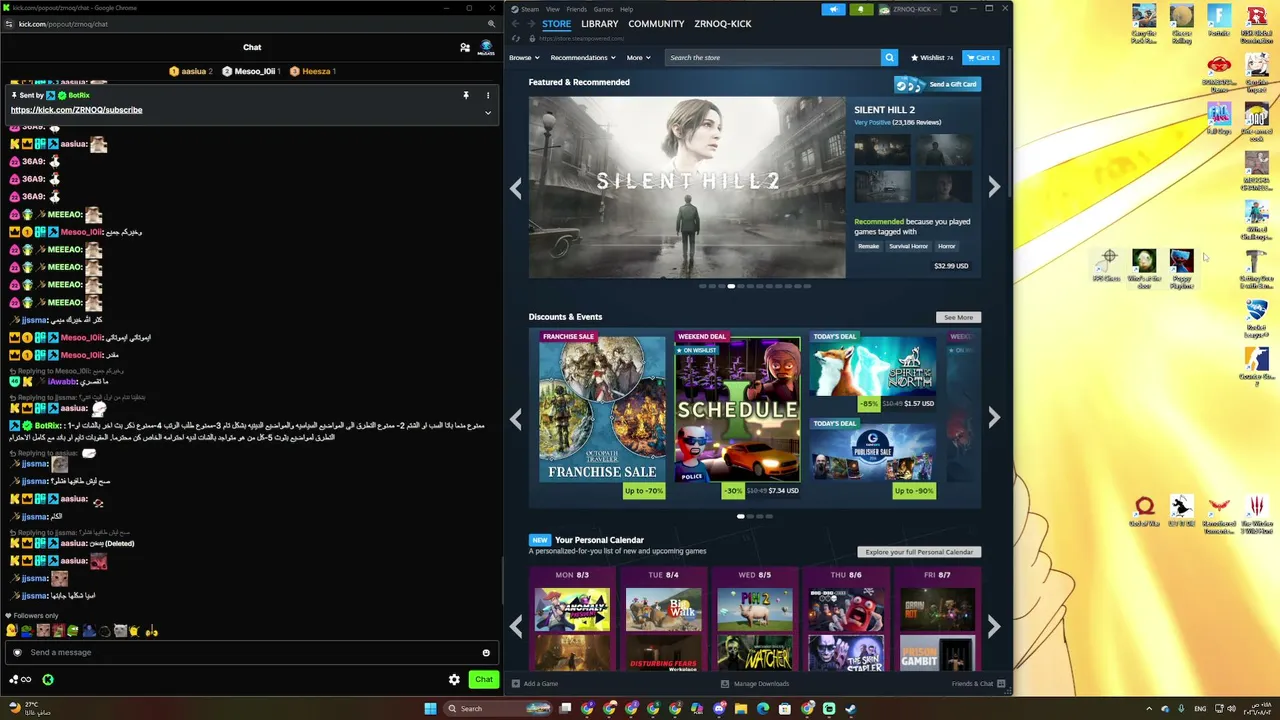The image size is (1280, 720).
Task: Click the green Chat send button
Action: tap(484, 680)
